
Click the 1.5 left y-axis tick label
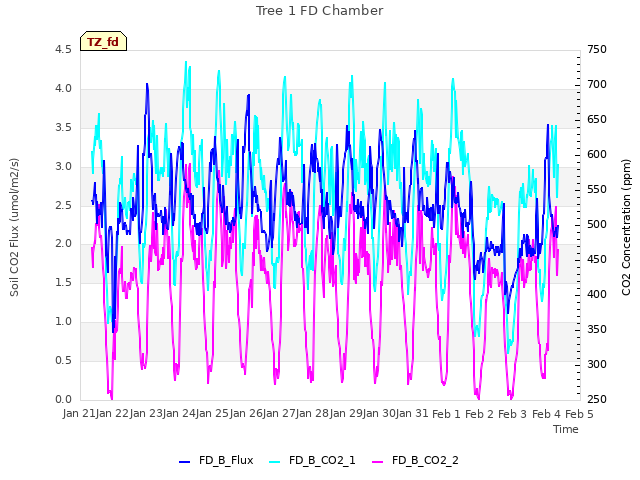point(63,282)
